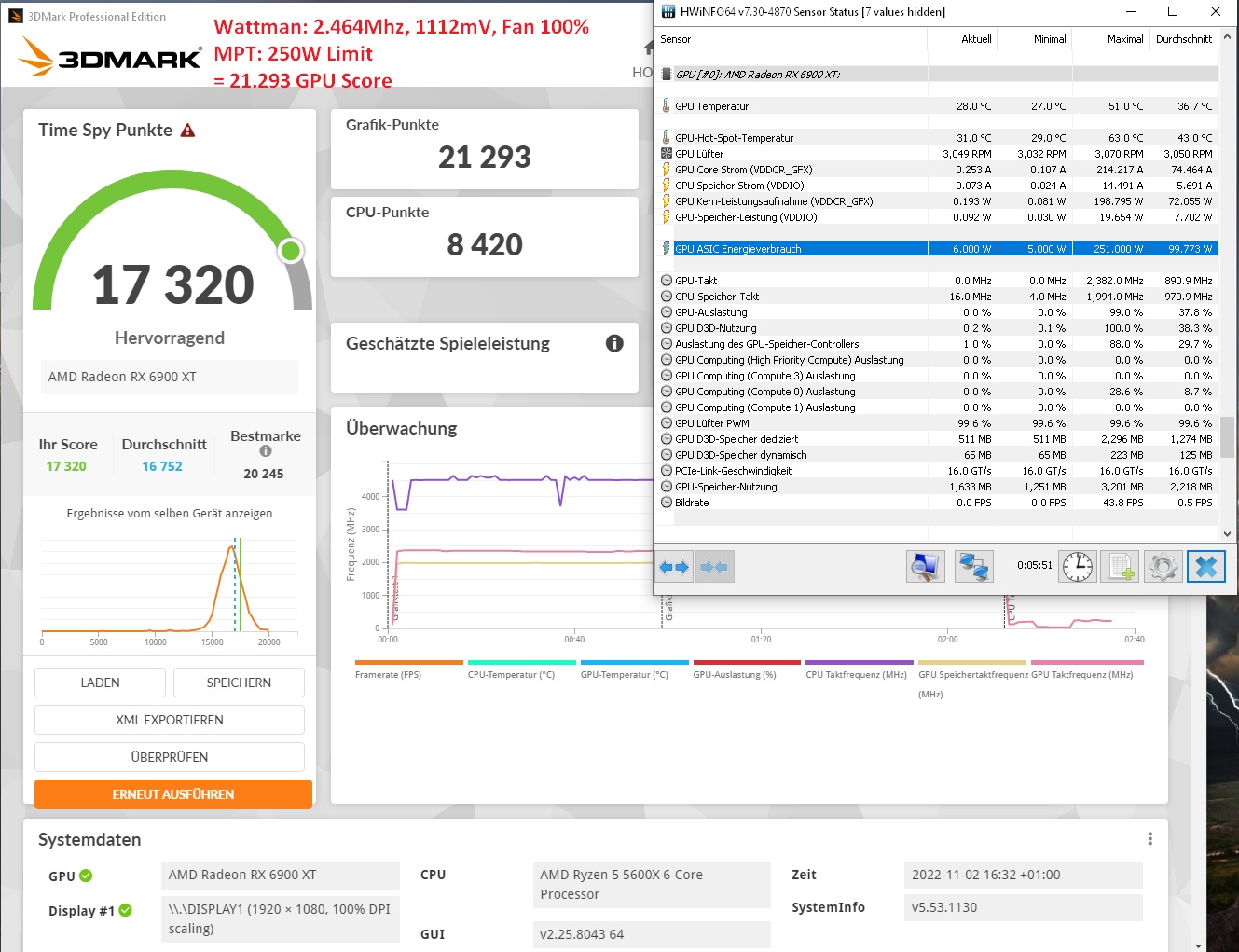1239x952 pixels.
Task: Click Ihr Score value 17 320
Action: (x=66, y=466)
